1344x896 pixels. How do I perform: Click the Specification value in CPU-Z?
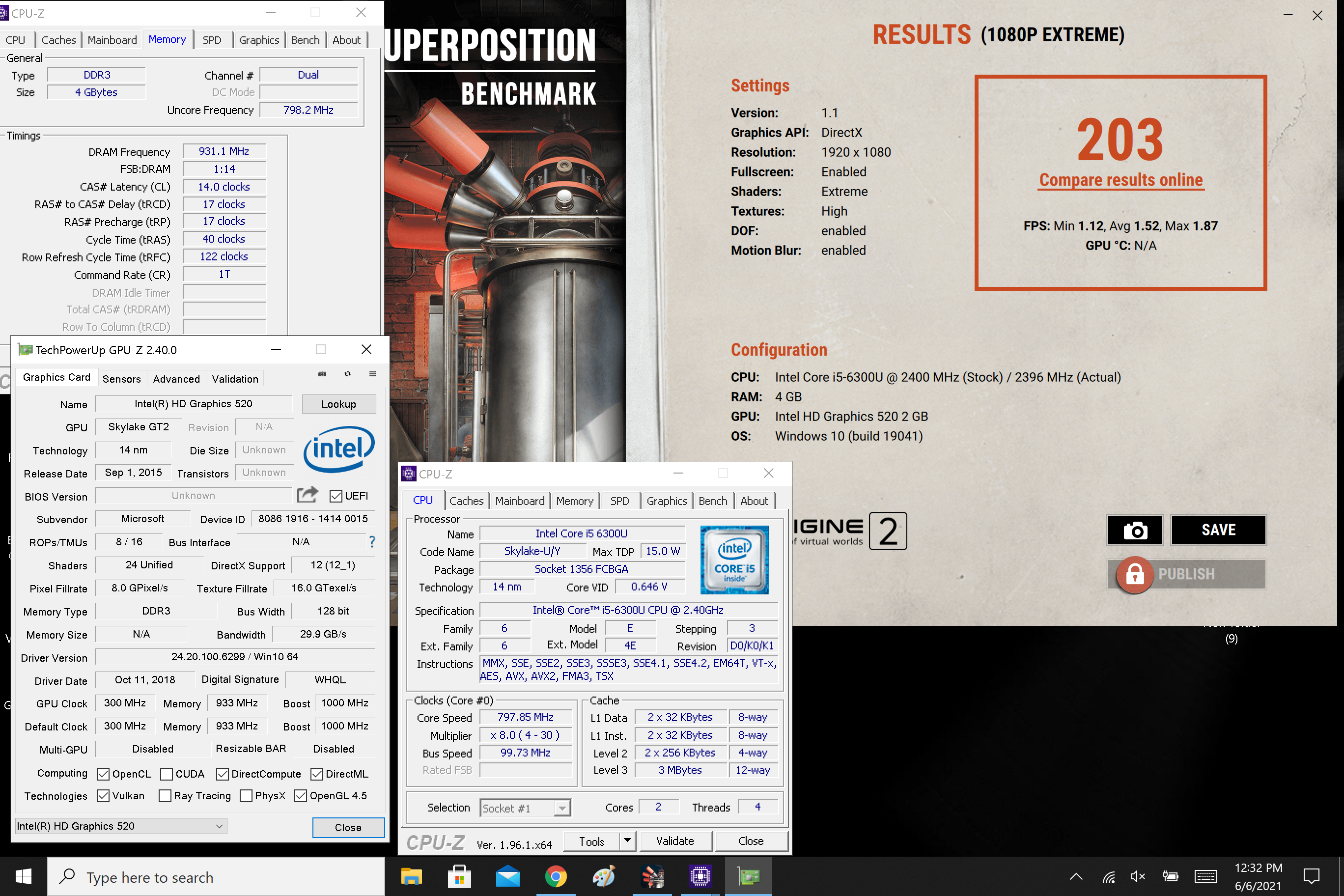coord(629,610)
